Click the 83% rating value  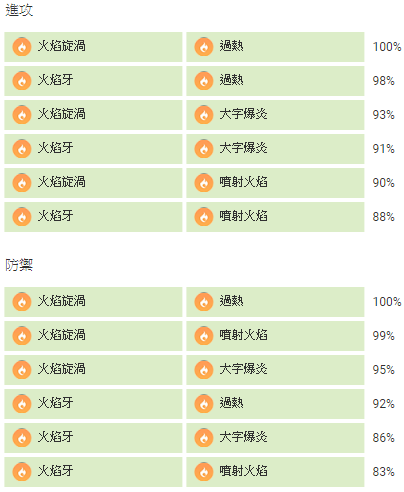click(383, 472)
